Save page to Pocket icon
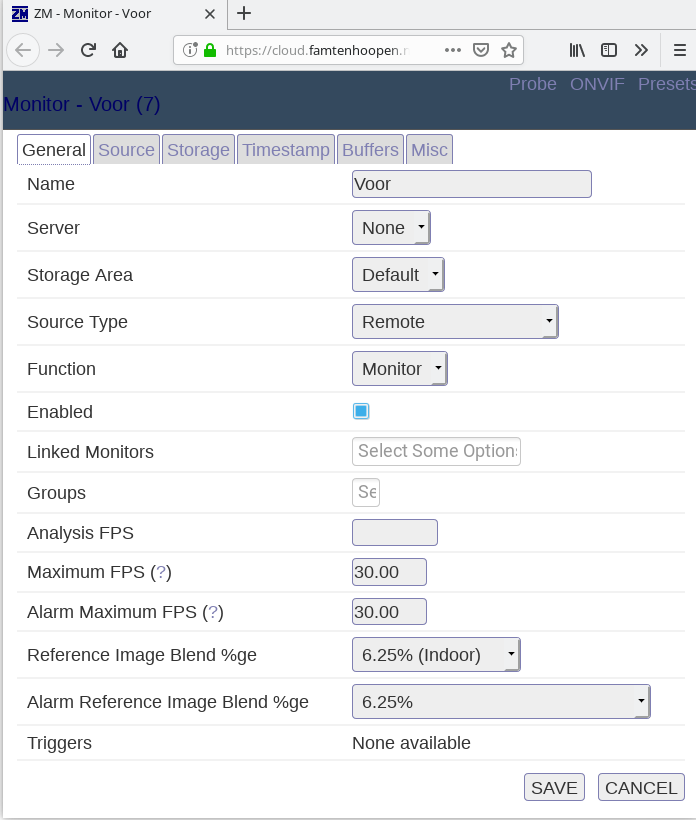This screenshot has width=696, height=820. click(x=481, y=50)
